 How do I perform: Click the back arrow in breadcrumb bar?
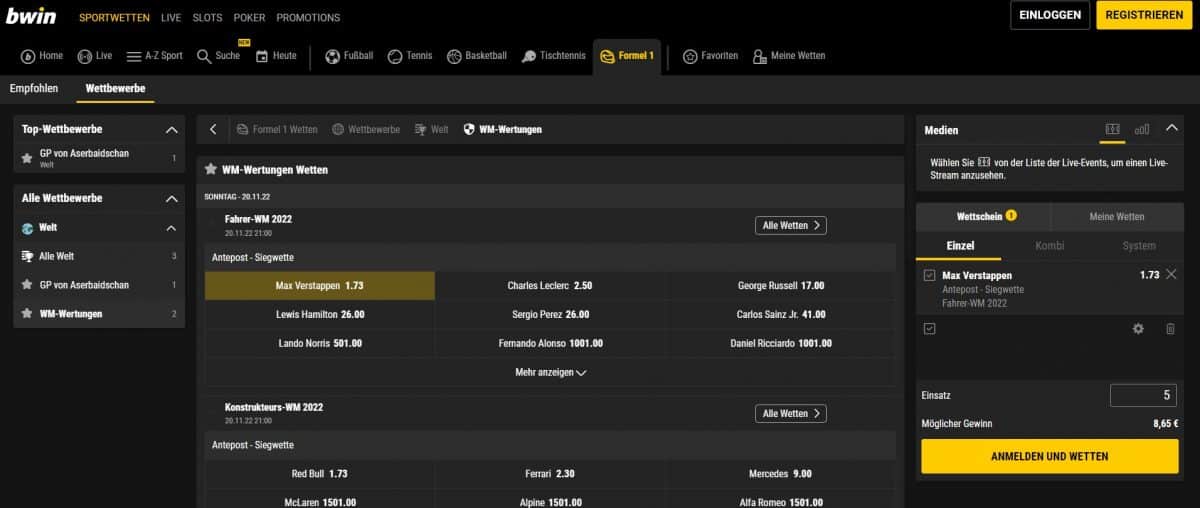point(213,129)
